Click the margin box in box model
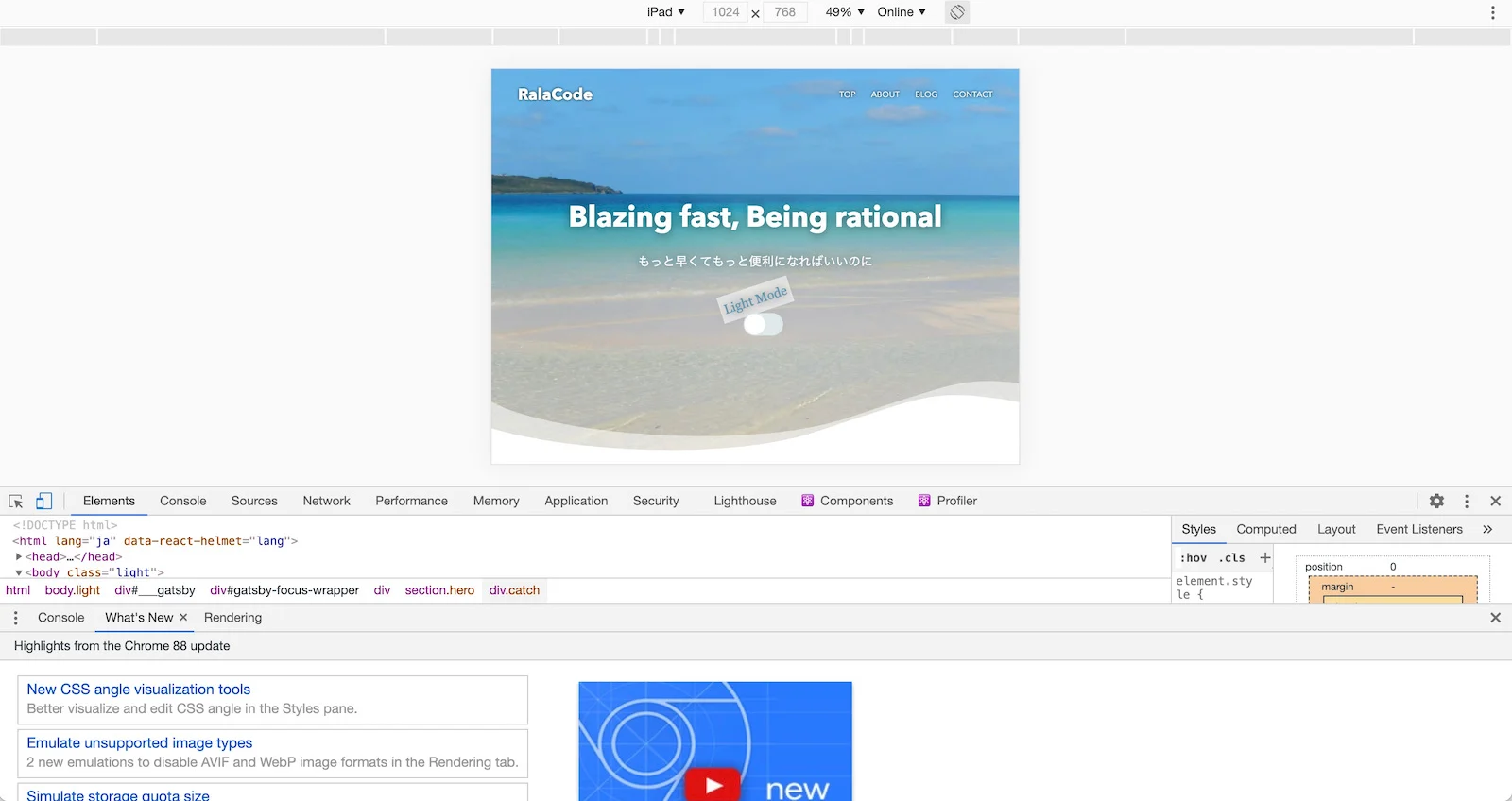 pos(1392,588)
